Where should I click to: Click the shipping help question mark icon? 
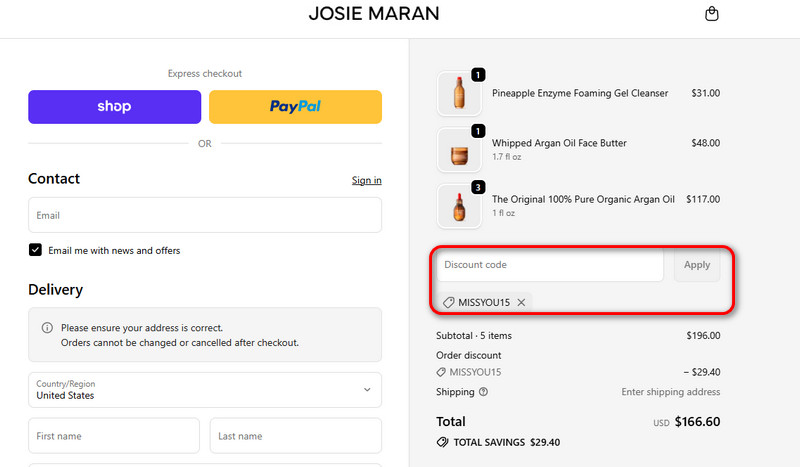483,391
